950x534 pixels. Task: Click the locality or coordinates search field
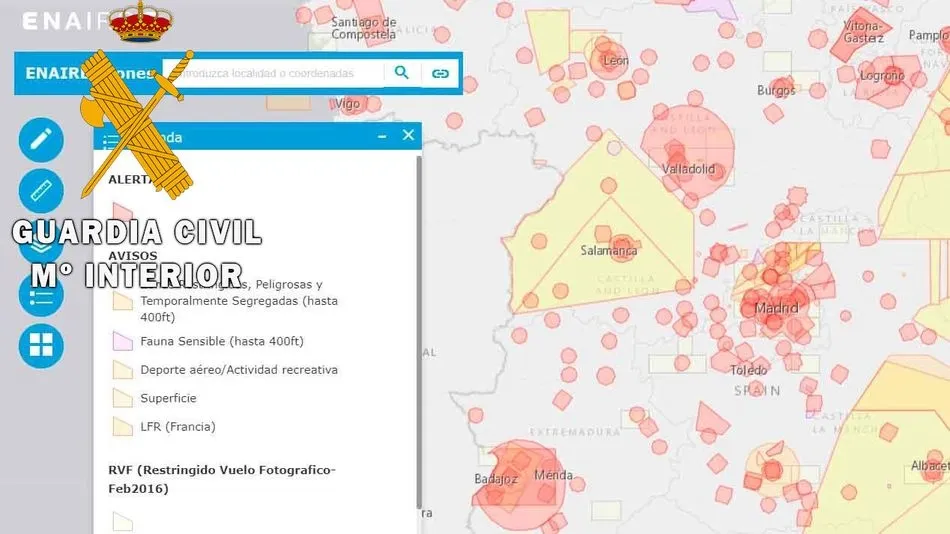pos(280,73)
